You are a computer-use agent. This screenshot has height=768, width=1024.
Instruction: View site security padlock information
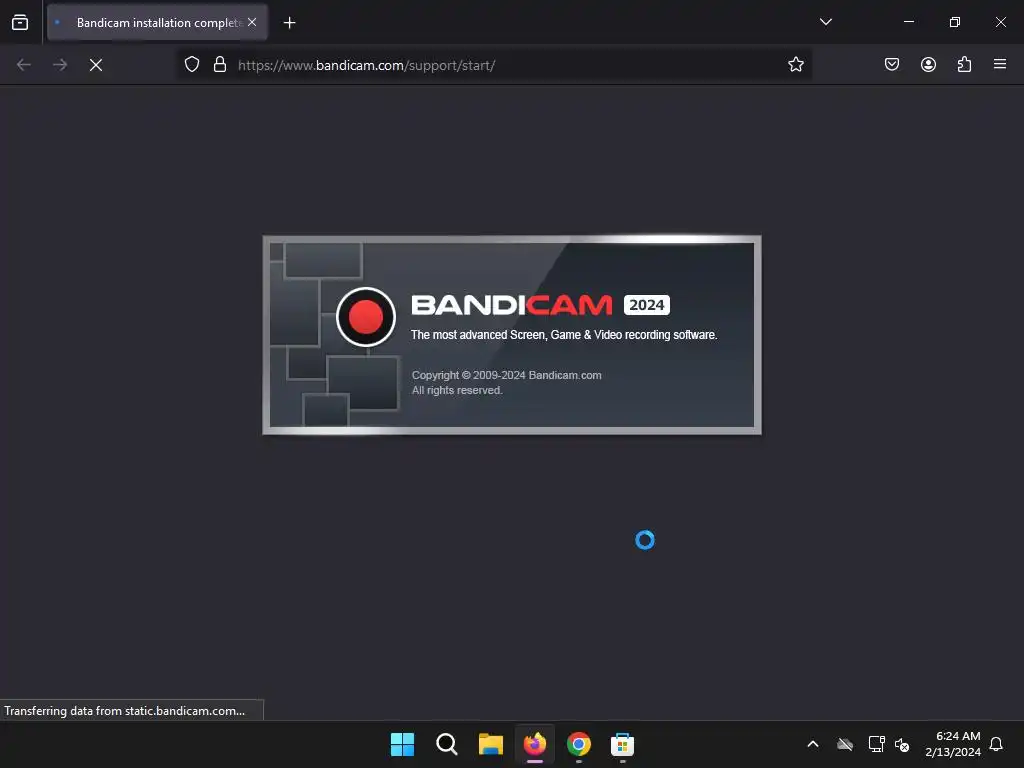220,65
